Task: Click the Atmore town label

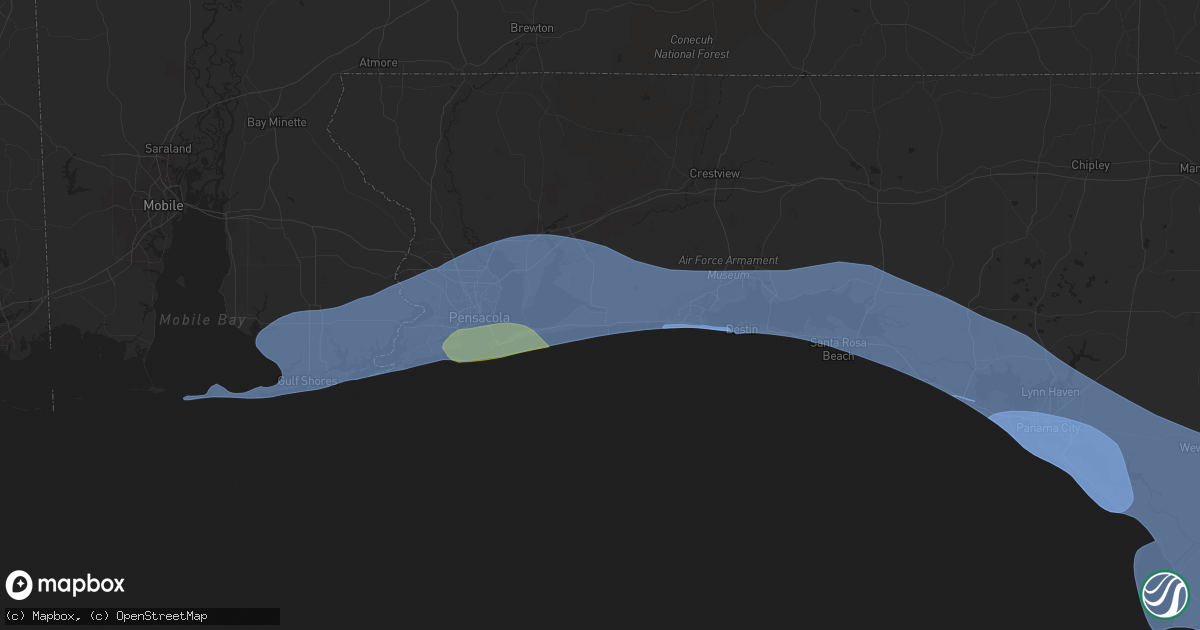Action: [x=378, y=62]
